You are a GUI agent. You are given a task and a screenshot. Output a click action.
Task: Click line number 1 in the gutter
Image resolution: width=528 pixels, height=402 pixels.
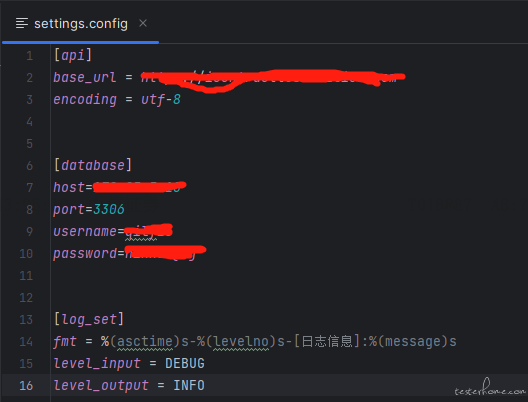pyautogui.click(x=30, y=56)
